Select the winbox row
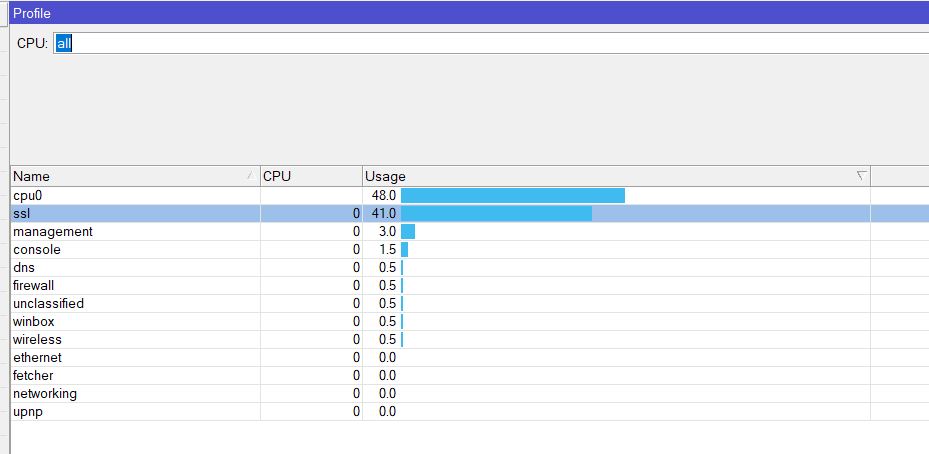The image size is (929, 454). (470, 321)
